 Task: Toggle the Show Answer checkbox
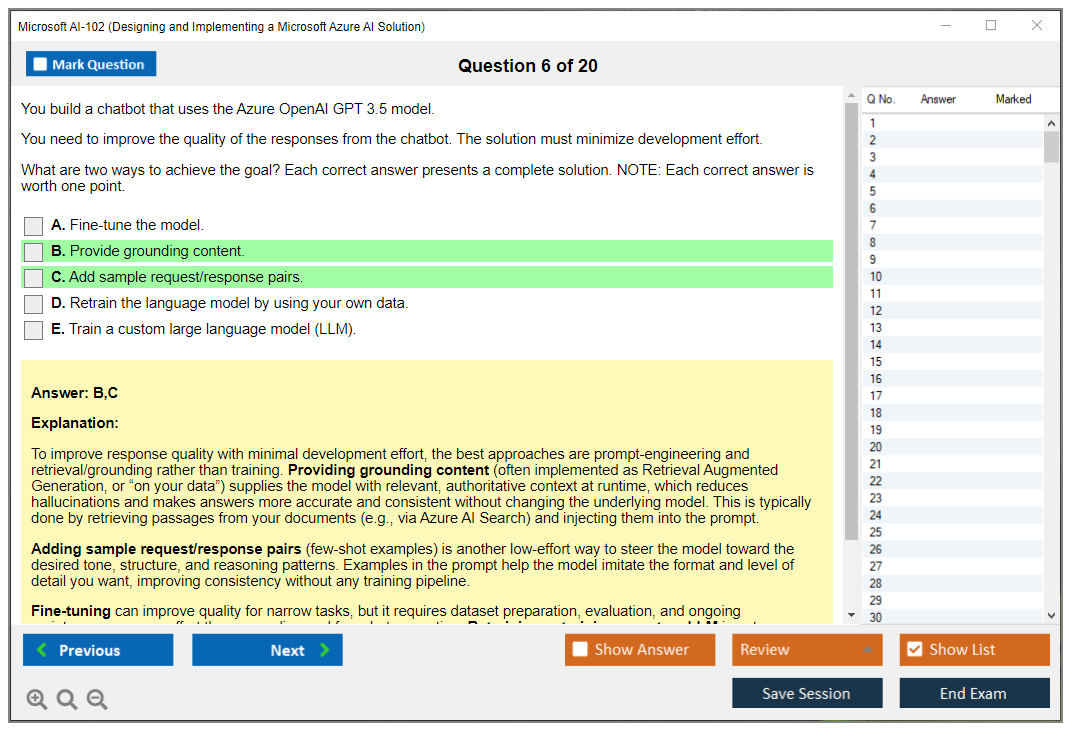point(580,650)
